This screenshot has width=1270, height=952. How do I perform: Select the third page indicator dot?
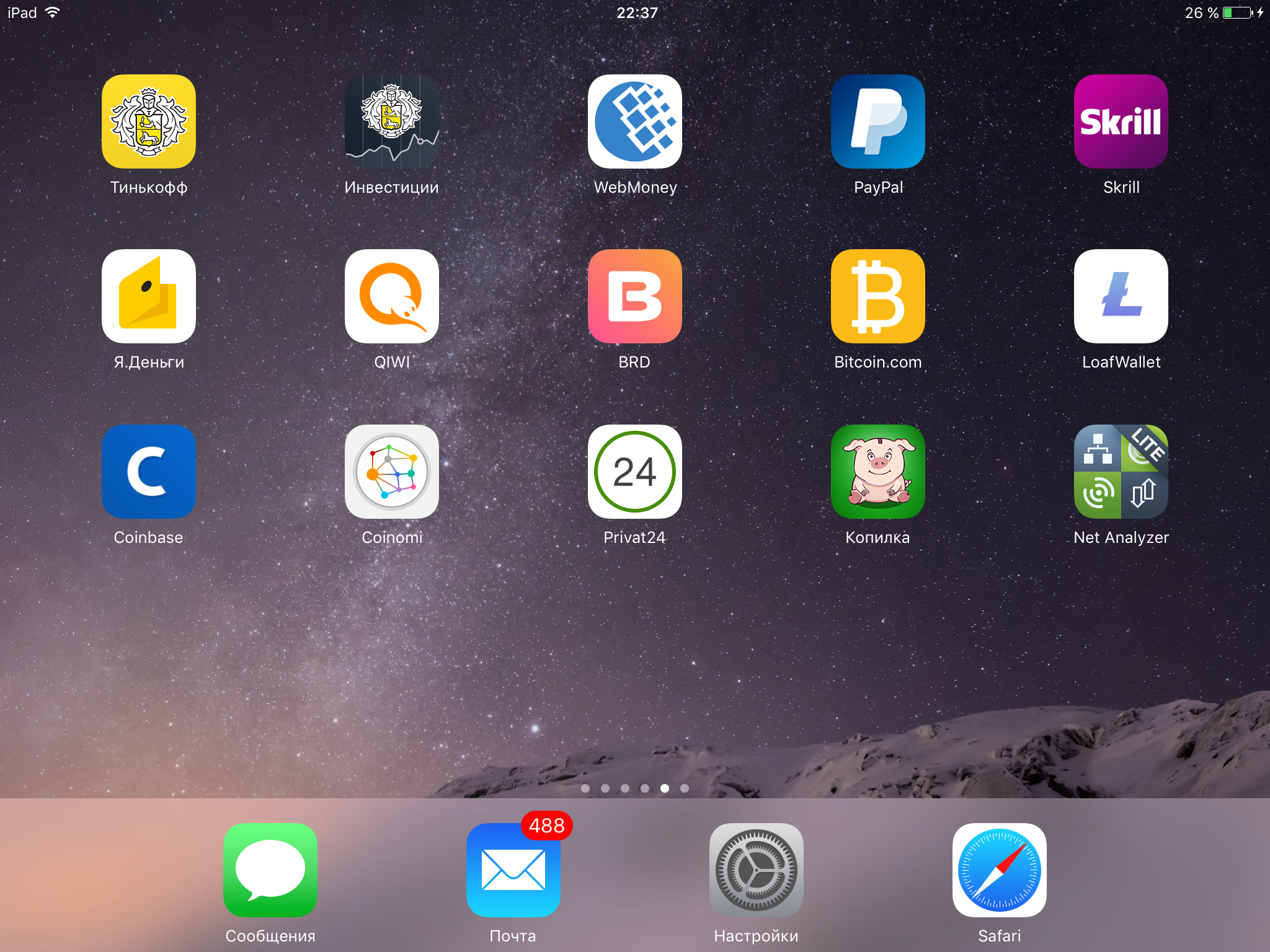pyautogui.click(x=625, y=788)
